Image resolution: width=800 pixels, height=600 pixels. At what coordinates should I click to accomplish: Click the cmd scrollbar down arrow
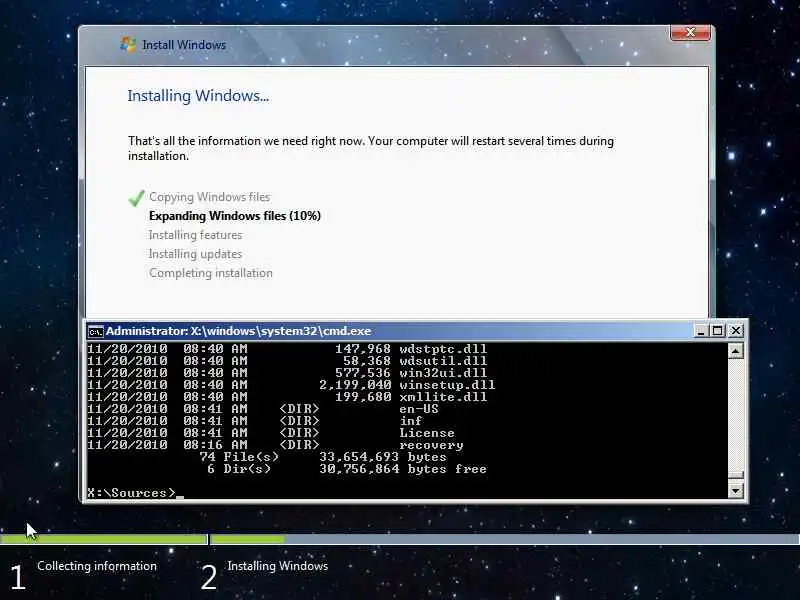(735, 490)
